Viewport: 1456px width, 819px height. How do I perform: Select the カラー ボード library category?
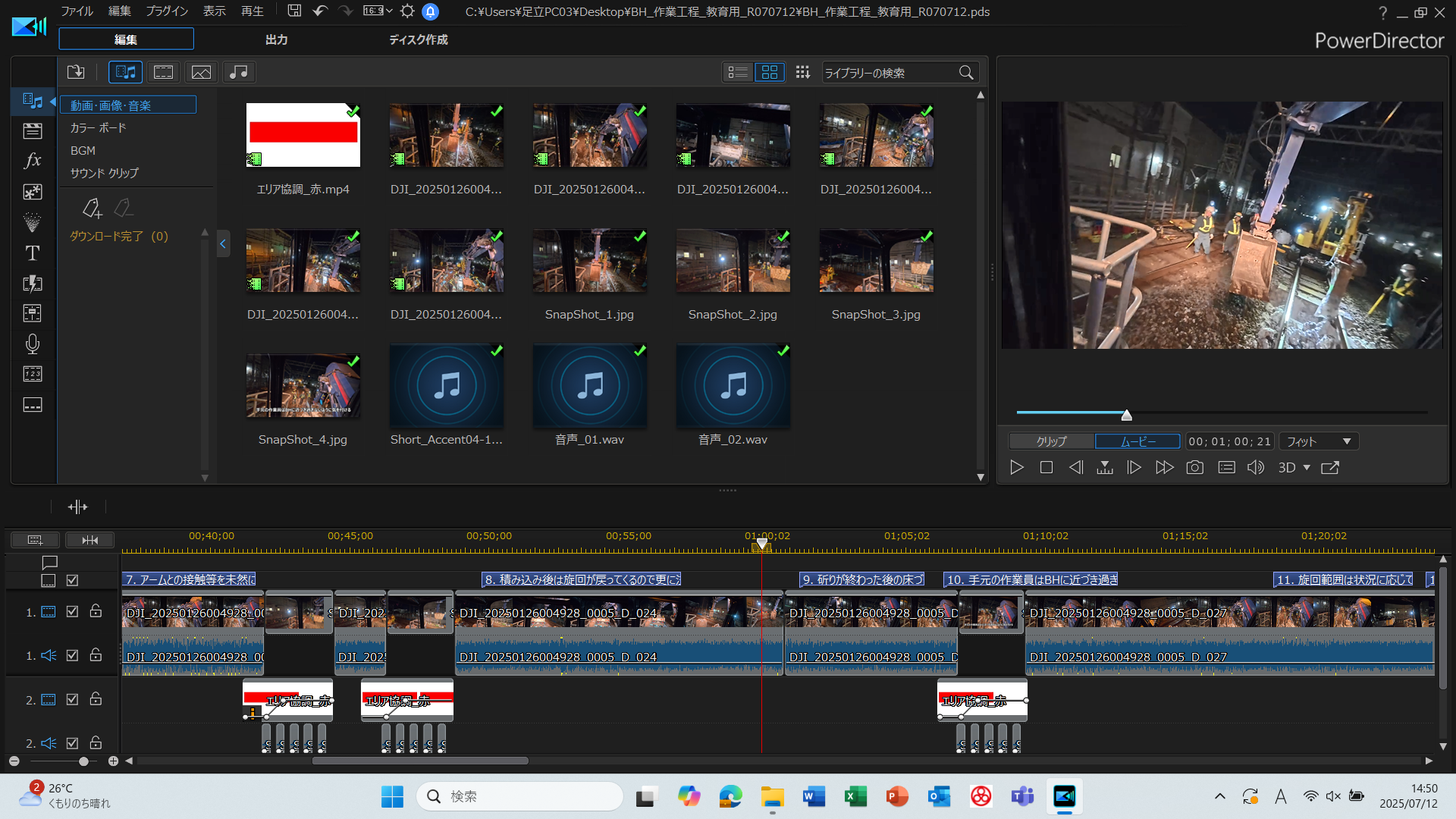point(99,128)
